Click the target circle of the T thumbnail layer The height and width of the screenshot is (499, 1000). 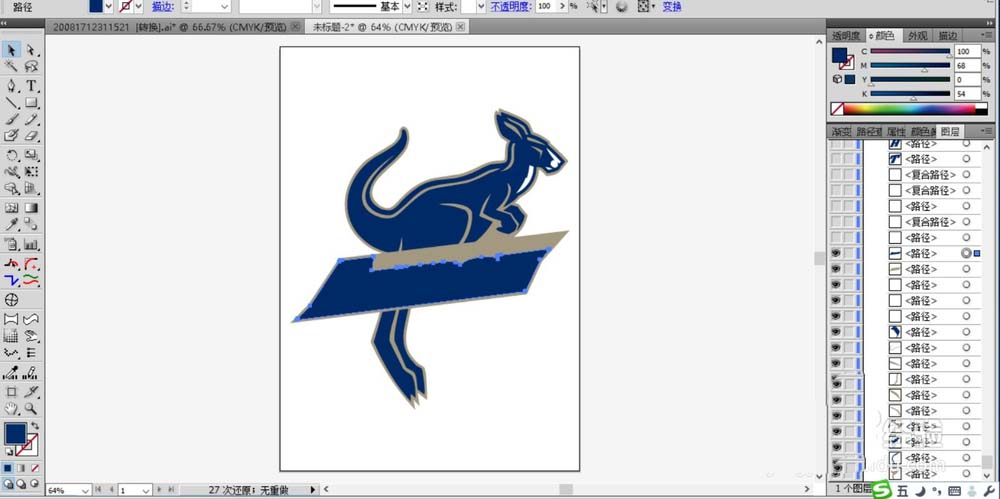[966, 159]
